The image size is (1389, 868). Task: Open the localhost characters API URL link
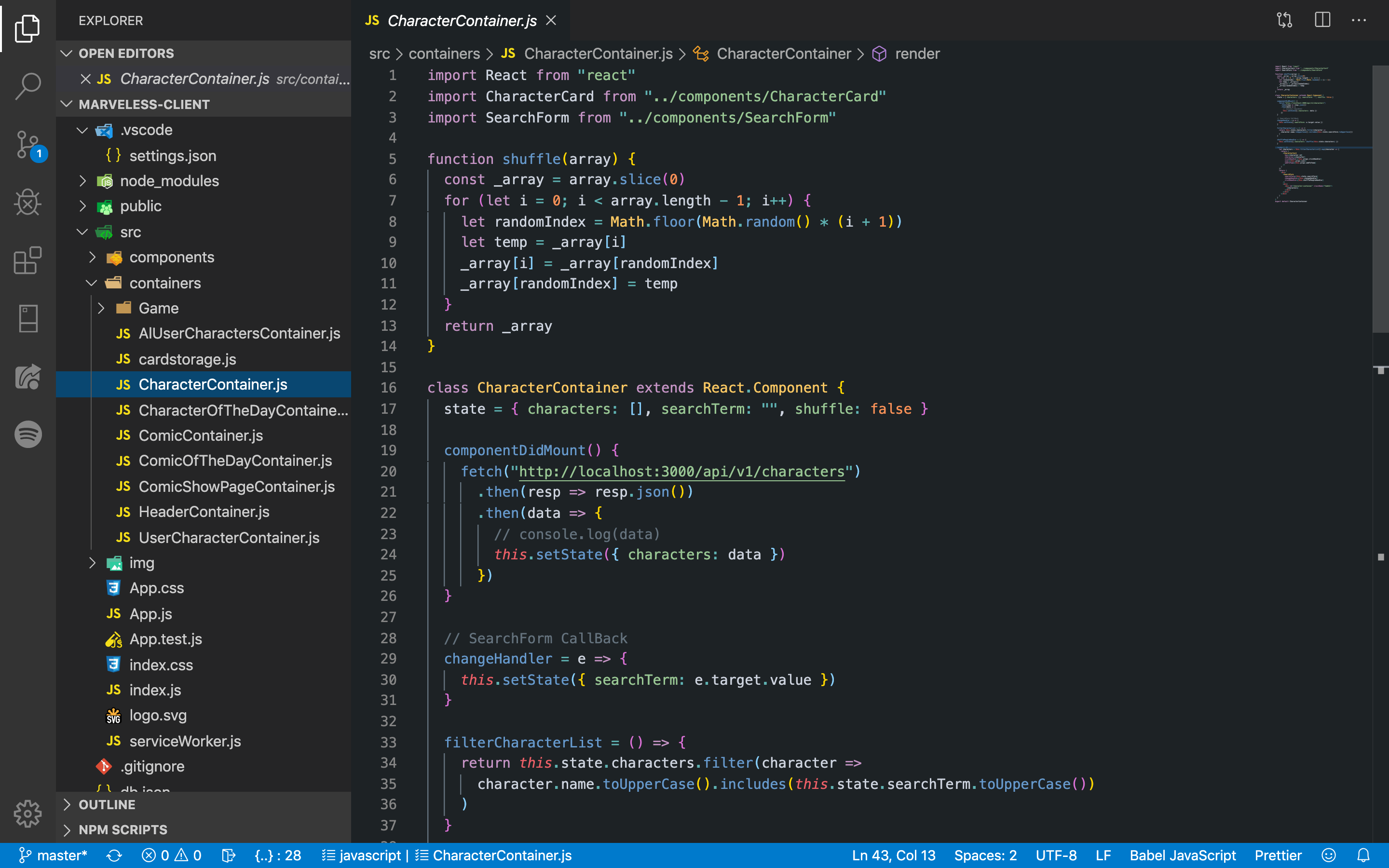point(681,471)
